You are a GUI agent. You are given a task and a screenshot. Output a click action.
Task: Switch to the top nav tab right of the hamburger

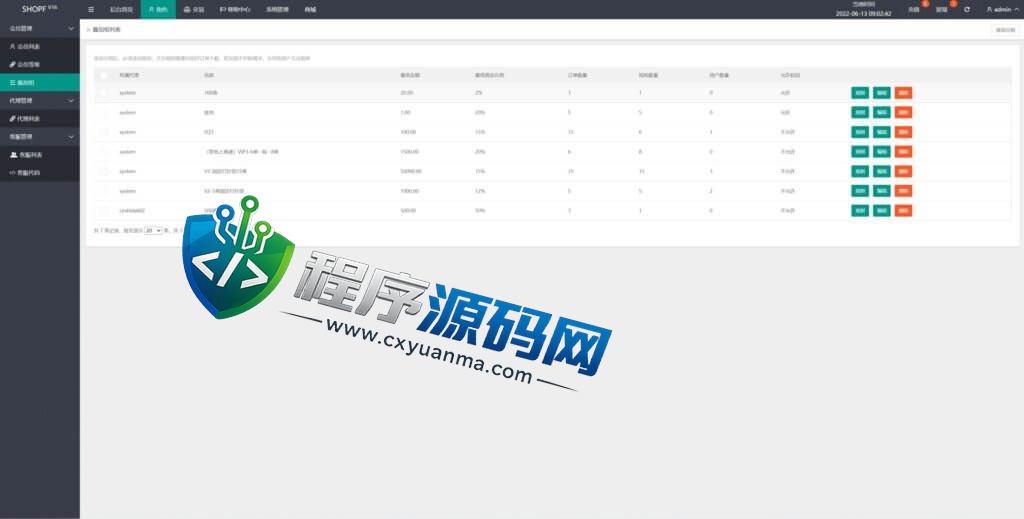(x=121, y=10)
